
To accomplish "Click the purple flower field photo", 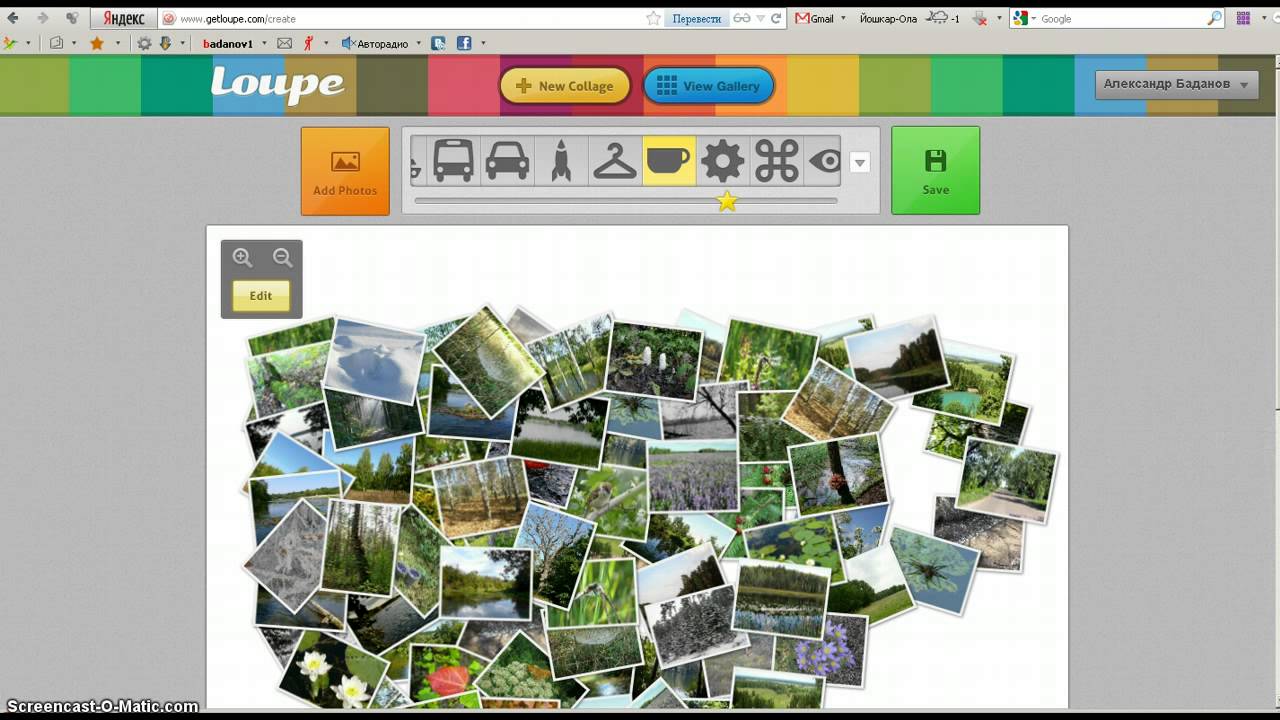I will [693, 476].
